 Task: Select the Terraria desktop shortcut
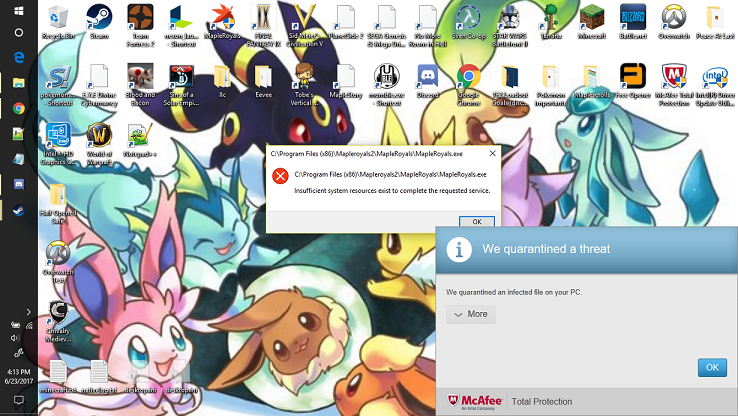tap(551, 22)
